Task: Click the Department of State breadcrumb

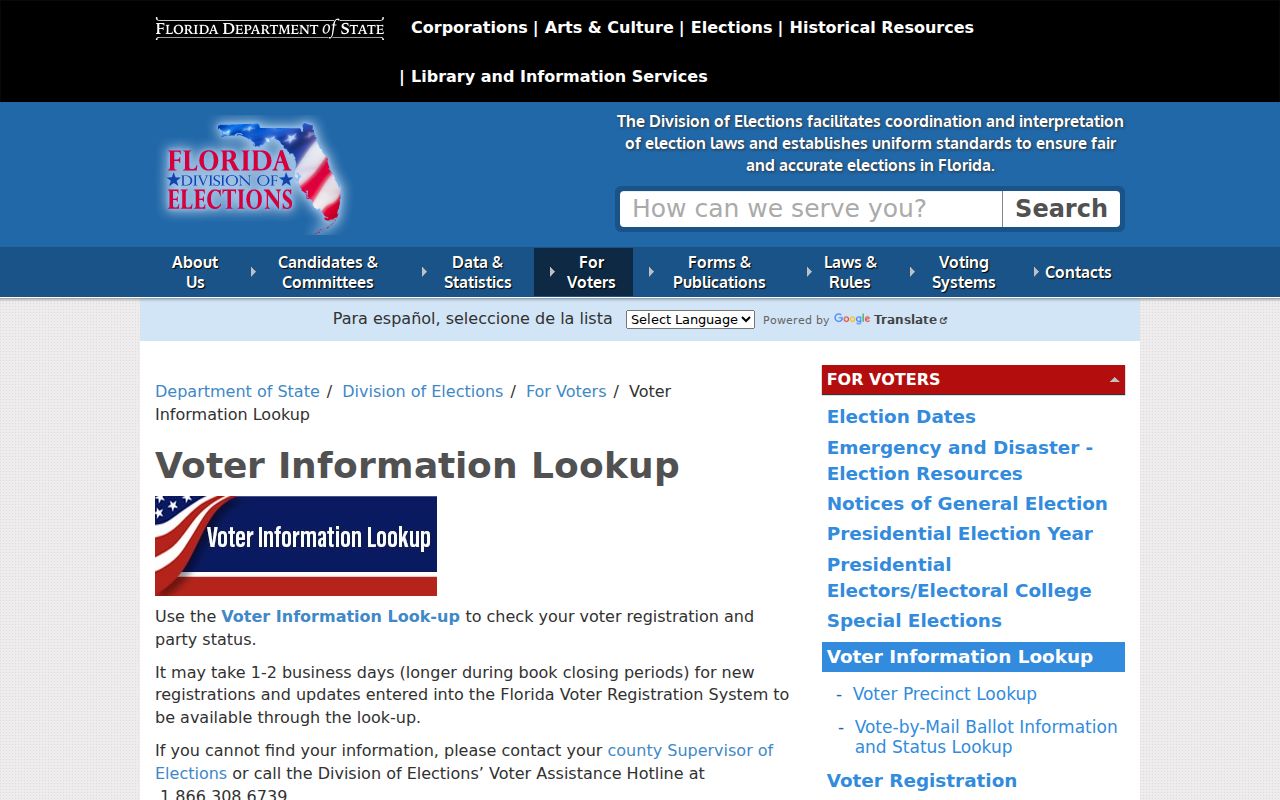Action: (237, 392)
